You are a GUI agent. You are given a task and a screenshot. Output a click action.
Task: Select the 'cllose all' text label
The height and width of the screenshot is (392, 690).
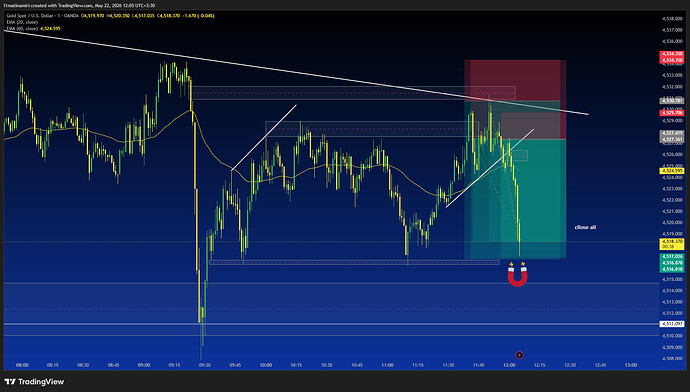coord(585,227)
